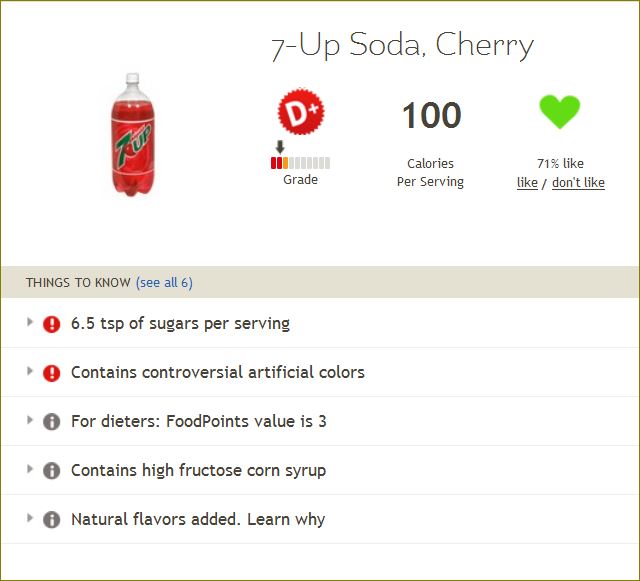Click the '7-Up Soda, Cherry' title
The height and width of the screenshot is (581, 640).
402,45
